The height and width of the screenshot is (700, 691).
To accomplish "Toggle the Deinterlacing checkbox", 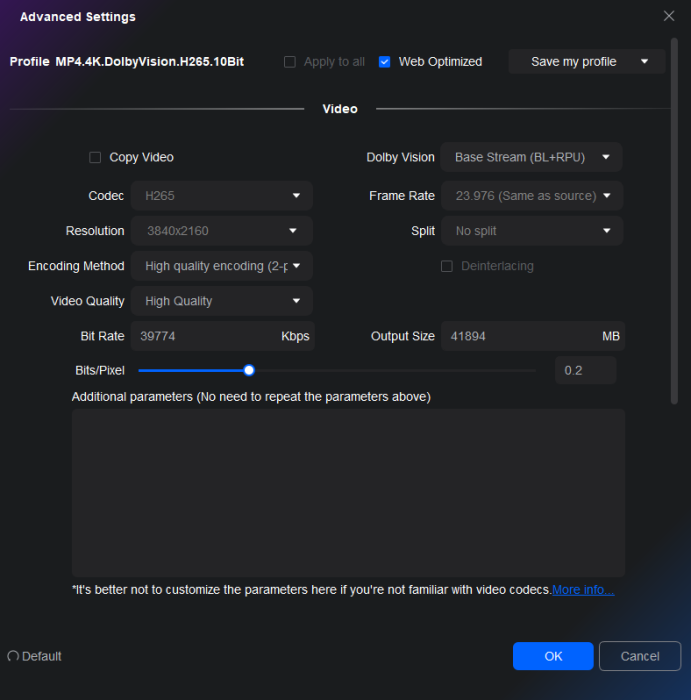I will pyautogui.click(x=446, y=266).
